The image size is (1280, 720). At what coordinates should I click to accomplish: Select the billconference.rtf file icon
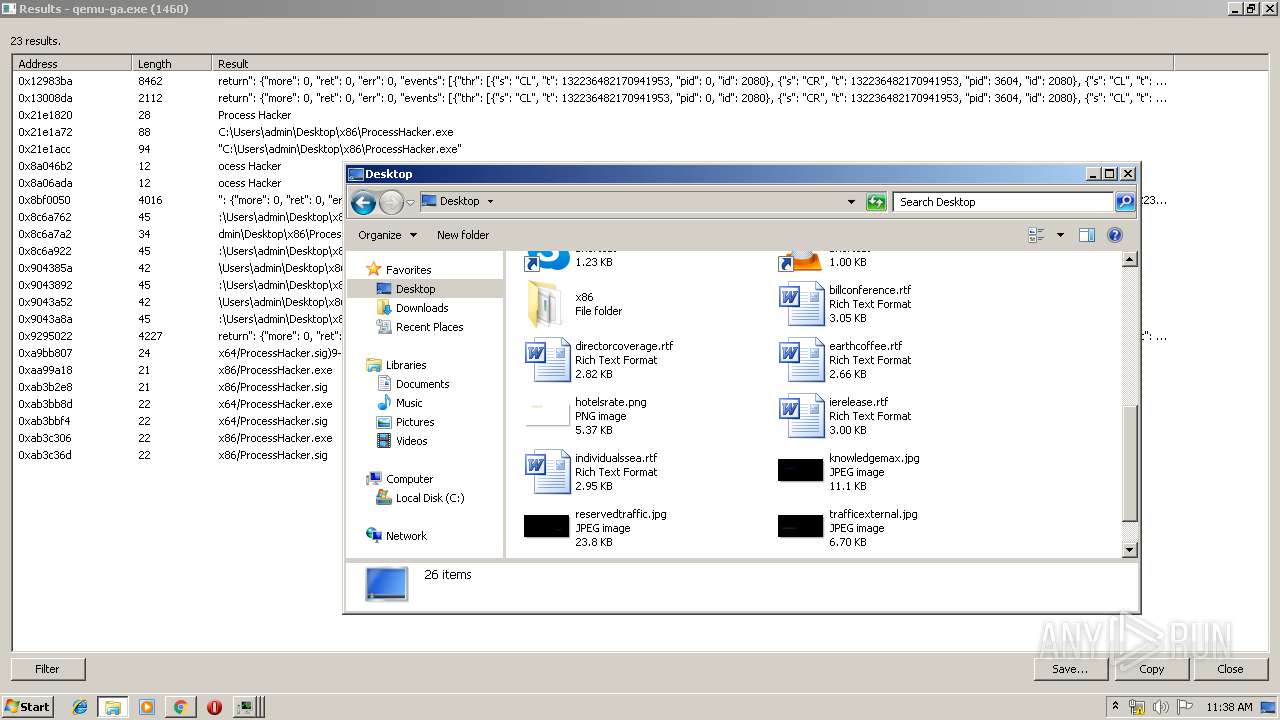pyautogui.click(x=801, y=304)
